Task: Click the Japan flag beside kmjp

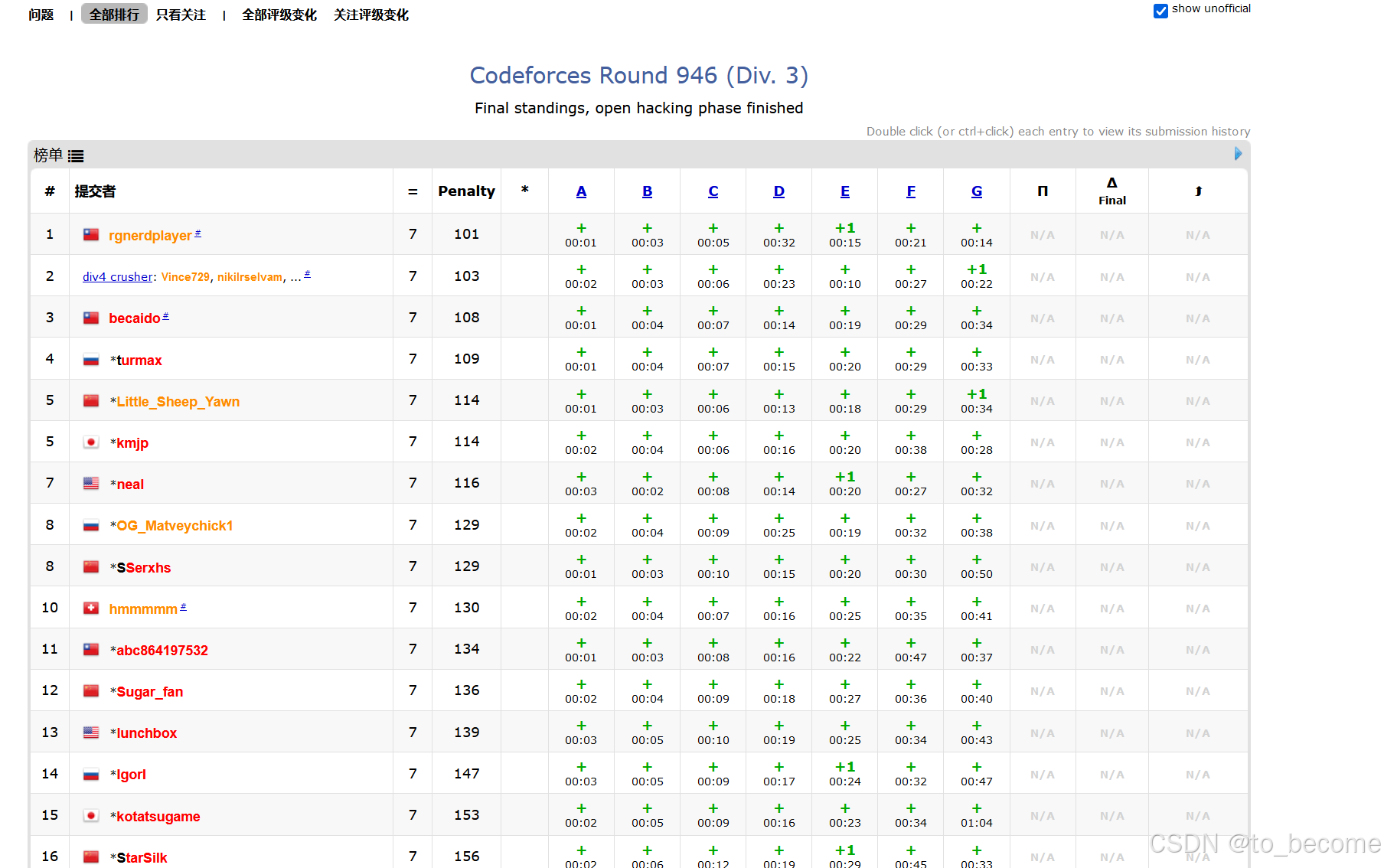Action: (91, 442)
